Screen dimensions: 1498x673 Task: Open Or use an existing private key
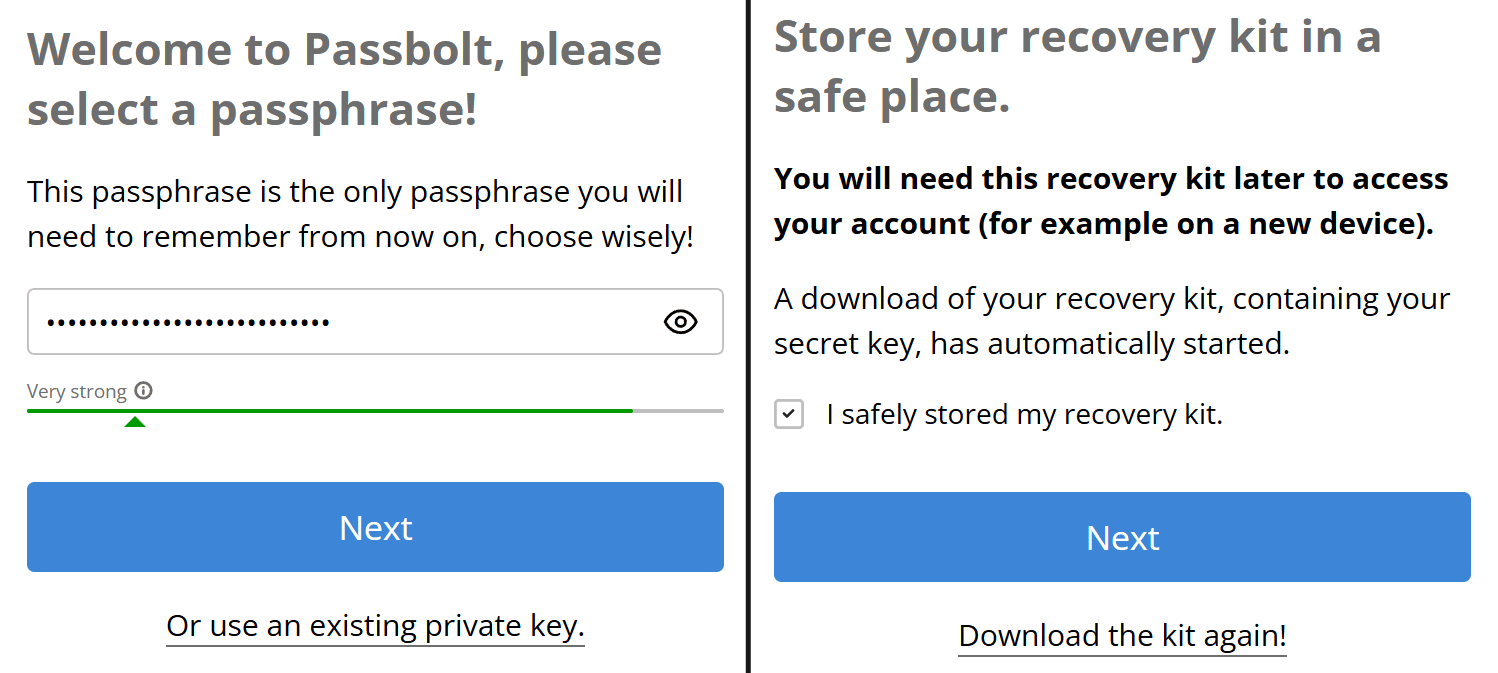pos(375,626)
